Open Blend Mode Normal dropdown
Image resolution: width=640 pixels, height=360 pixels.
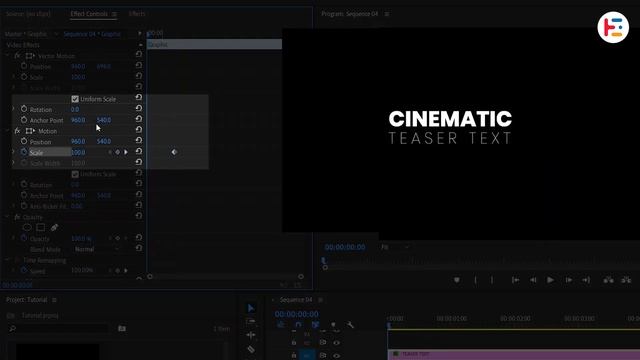97,249
